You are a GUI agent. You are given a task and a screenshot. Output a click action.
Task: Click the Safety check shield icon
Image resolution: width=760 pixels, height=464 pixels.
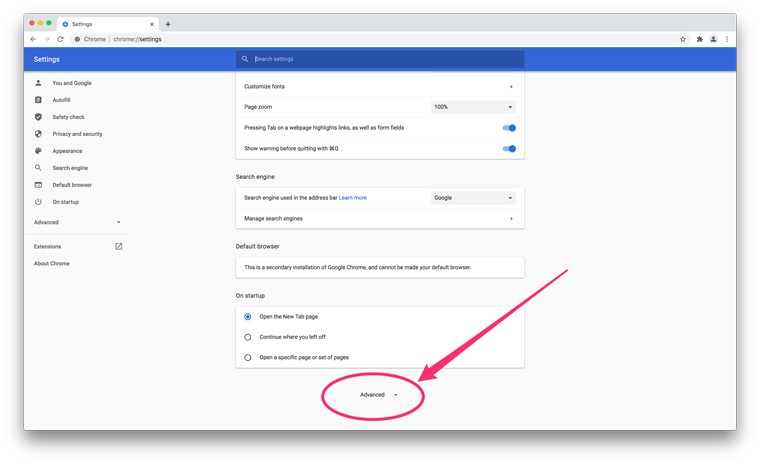tap(39, 117)
